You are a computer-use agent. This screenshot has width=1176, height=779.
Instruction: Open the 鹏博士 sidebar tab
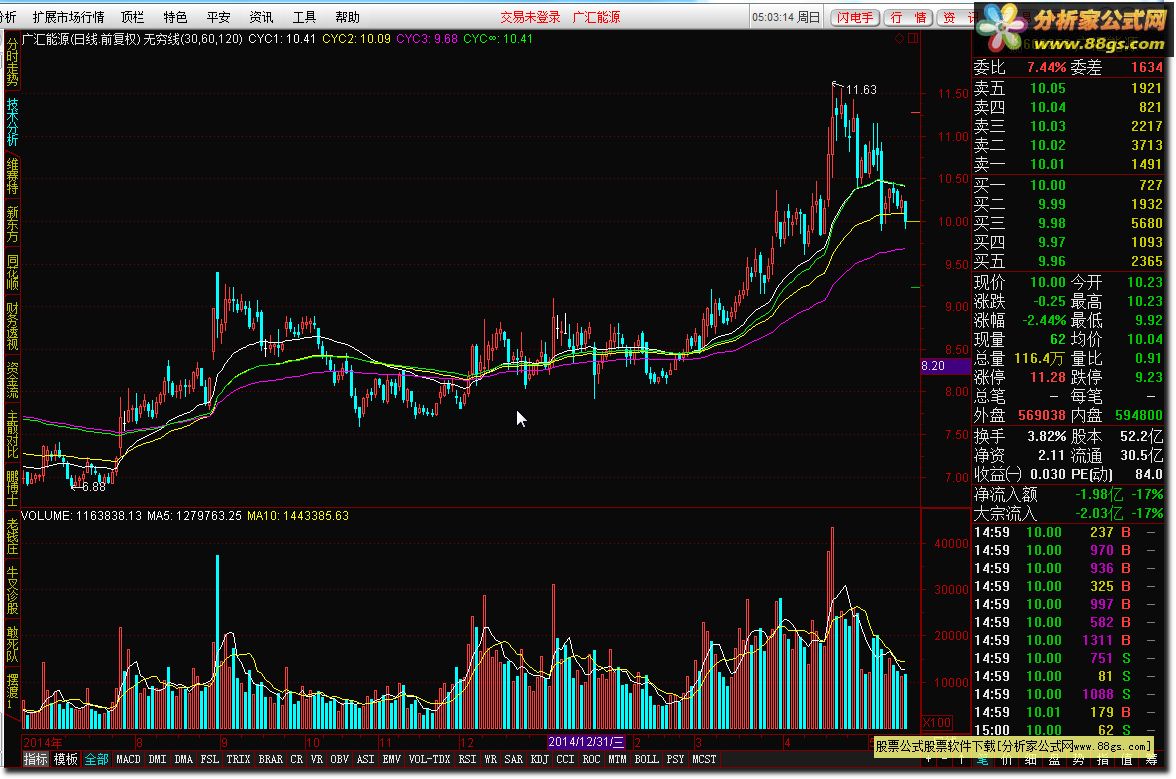pyautogui.click(x=12, y=488)
